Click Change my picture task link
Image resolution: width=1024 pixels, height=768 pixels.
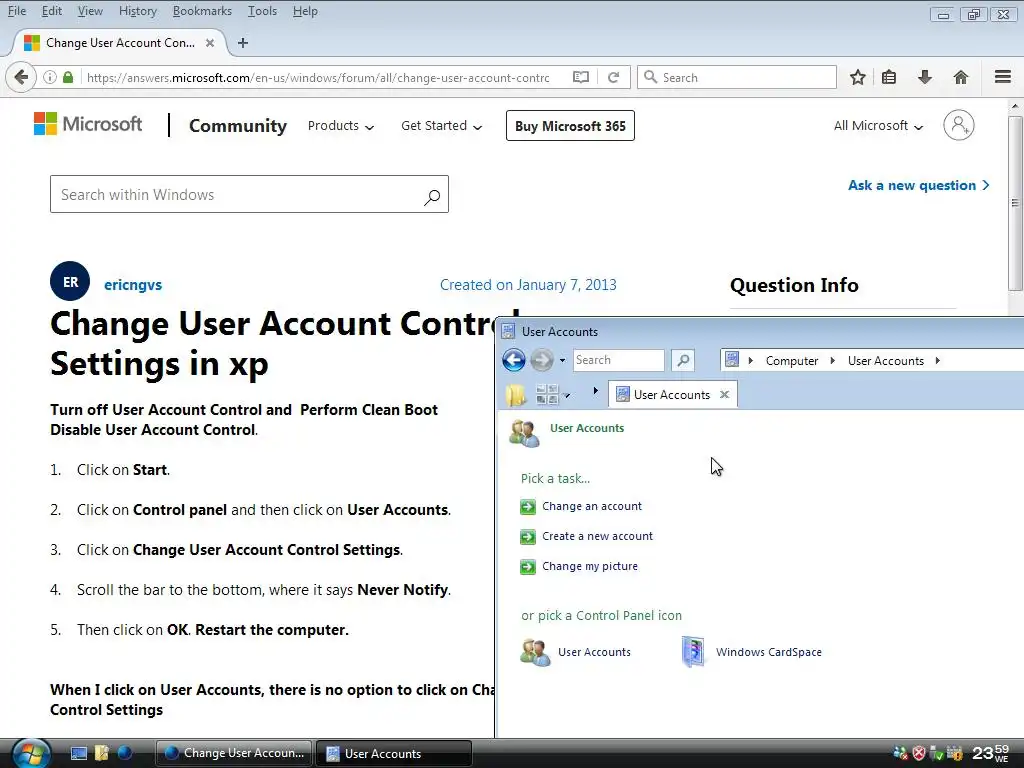590,566
